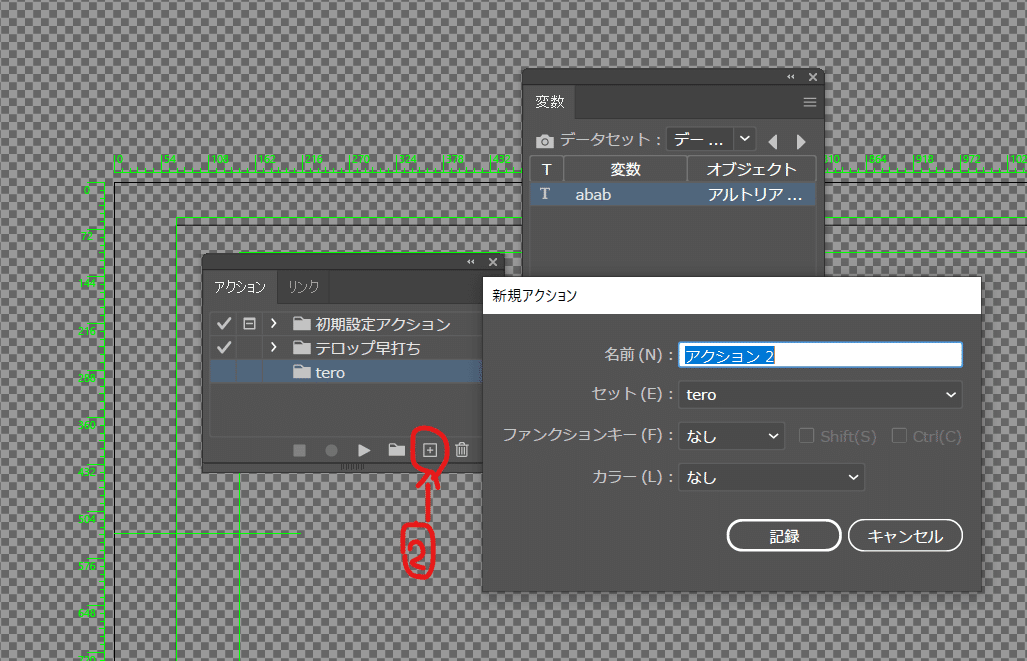Select the name field containing アクション 2

[x=819, y=354]
